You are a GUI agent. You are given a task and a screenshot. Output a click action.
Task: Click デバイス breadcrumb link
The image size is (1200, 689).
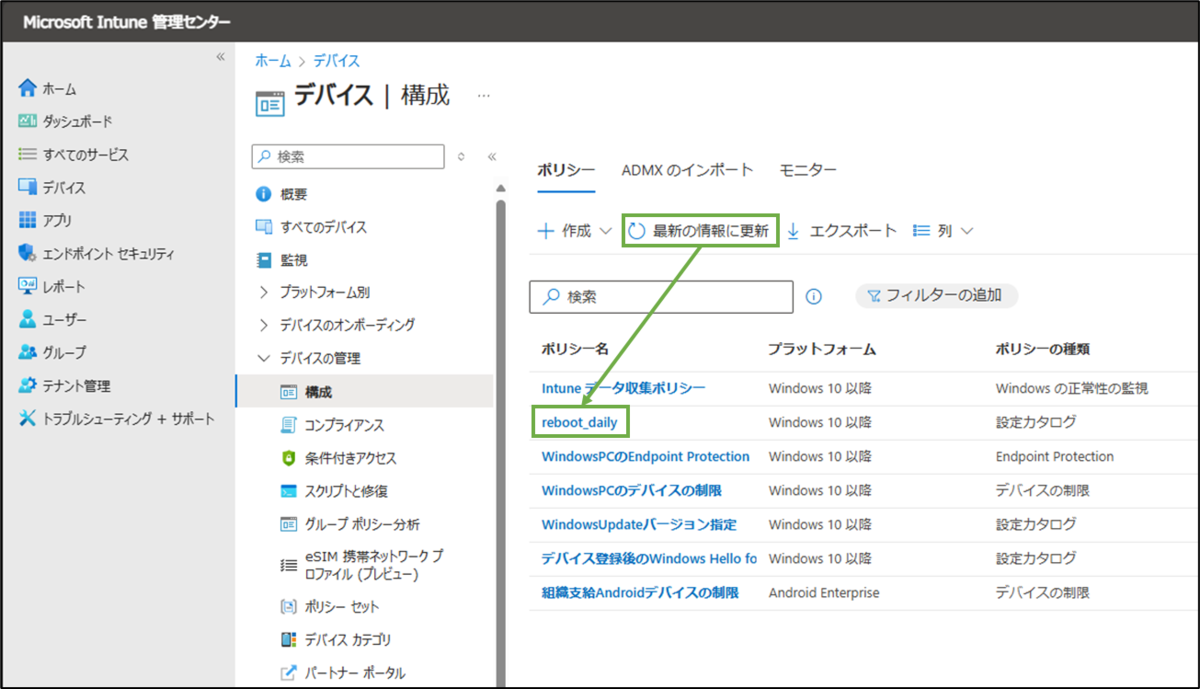(337, 61)
